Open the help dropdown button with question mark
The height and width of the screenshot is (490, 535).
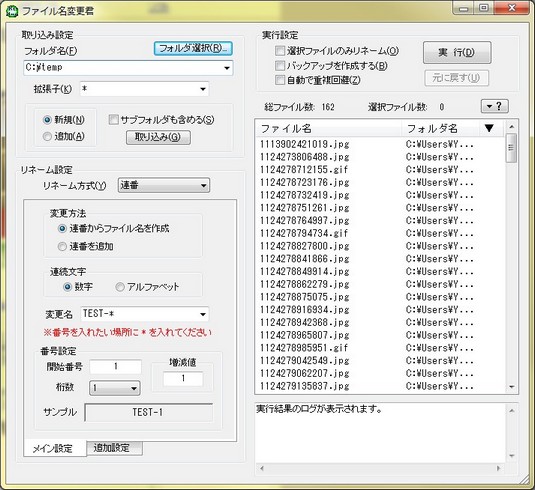click(x=495, y=106)
